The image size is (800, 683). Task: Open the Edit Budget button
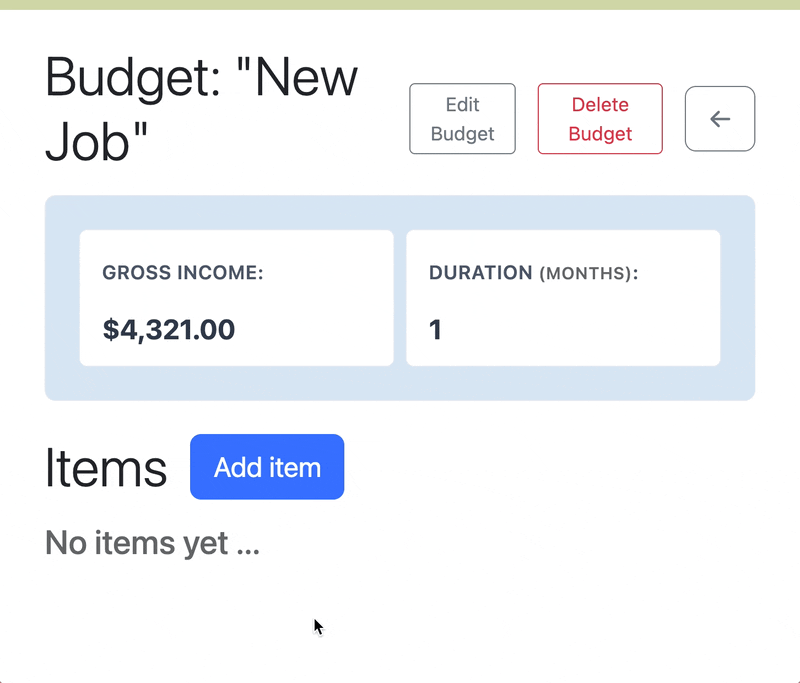click(x=462, y=118)
